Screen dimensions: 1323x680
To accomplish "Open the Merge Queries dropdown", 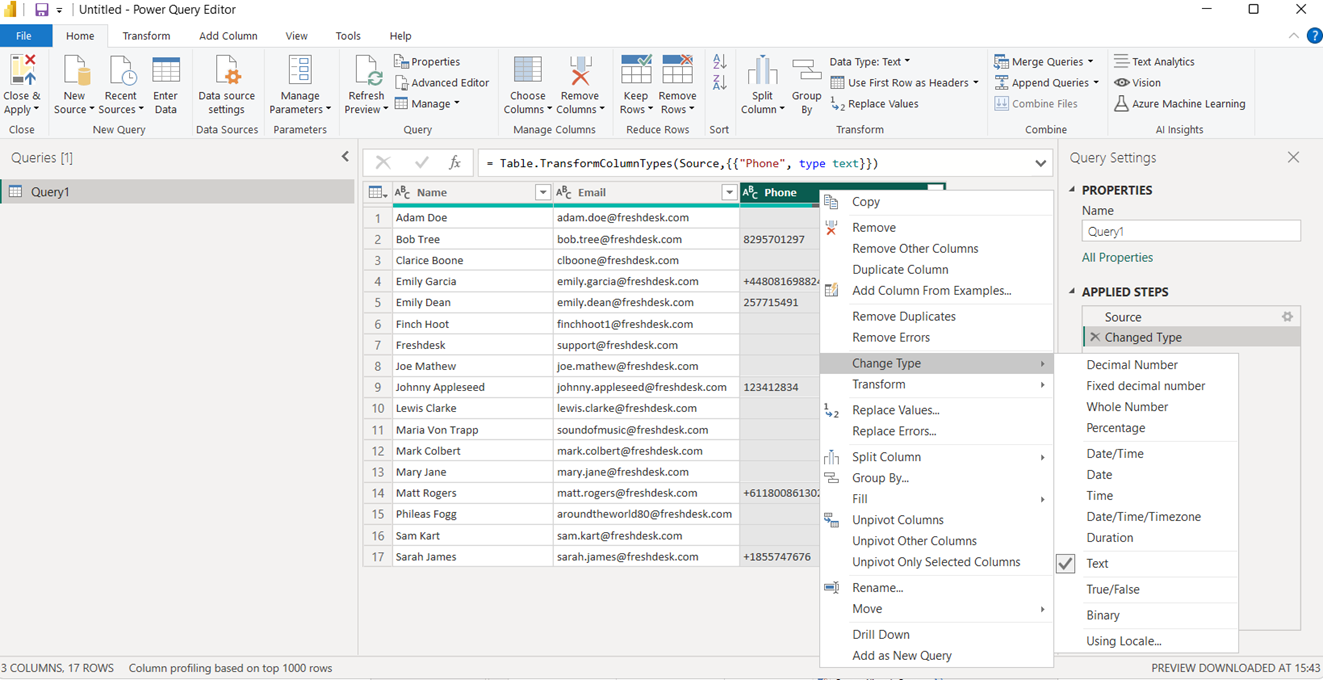I will click(x=1044, y=62).
